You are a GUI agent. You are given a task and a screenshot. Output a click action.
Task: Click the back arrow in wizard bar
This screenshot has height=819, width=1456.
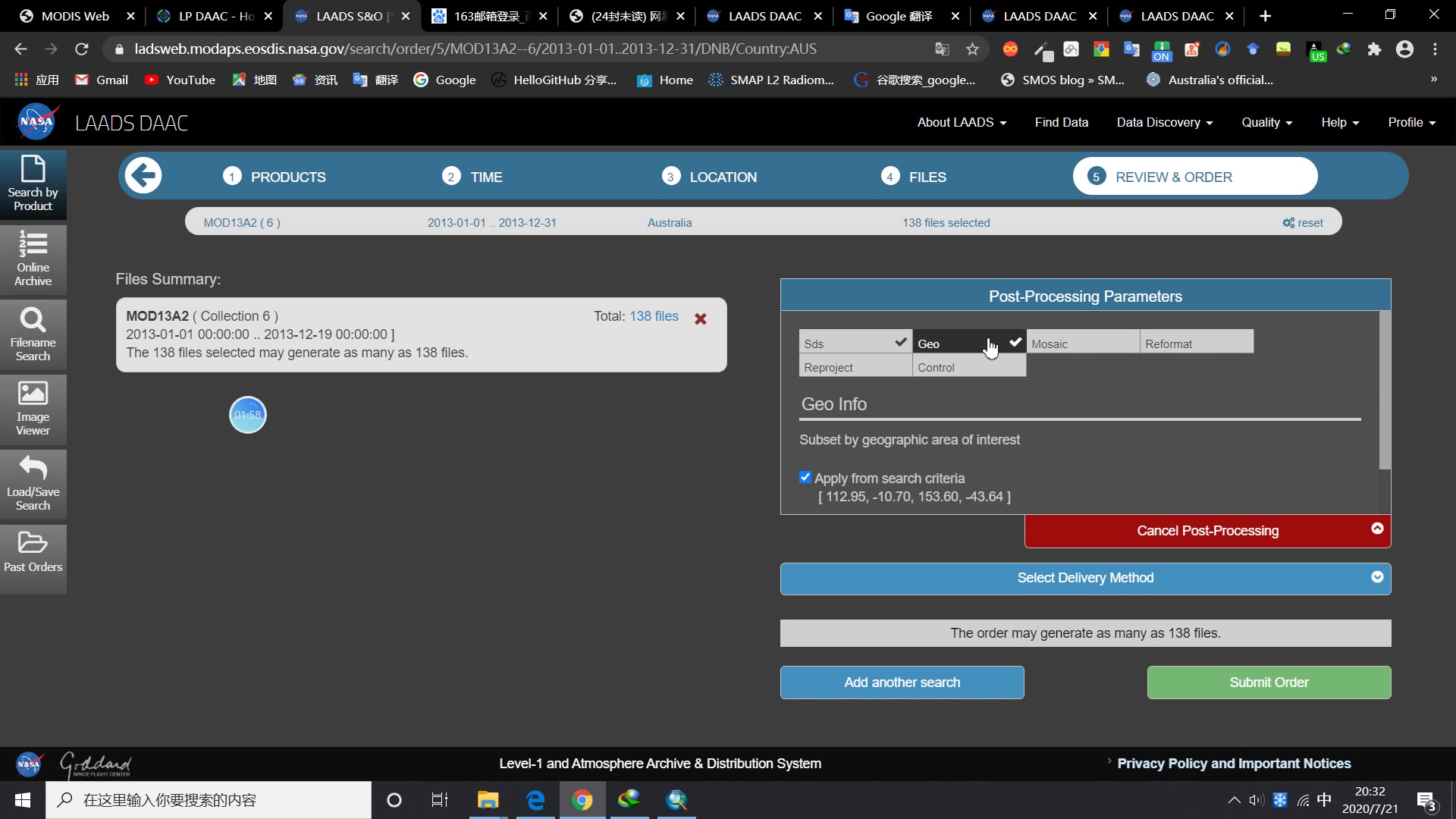(x=143, y=176)
